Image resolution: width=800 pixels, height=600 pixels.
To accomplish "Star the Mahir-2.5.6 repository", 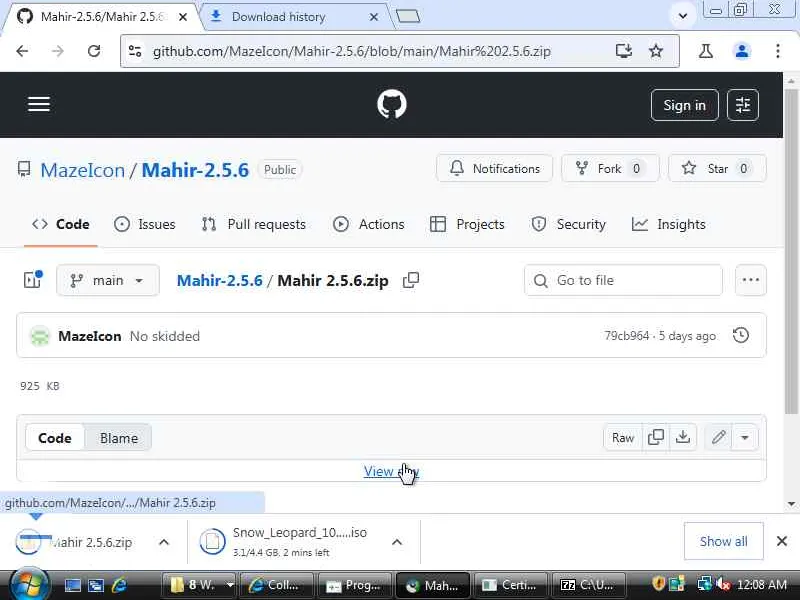I will 717,168.
